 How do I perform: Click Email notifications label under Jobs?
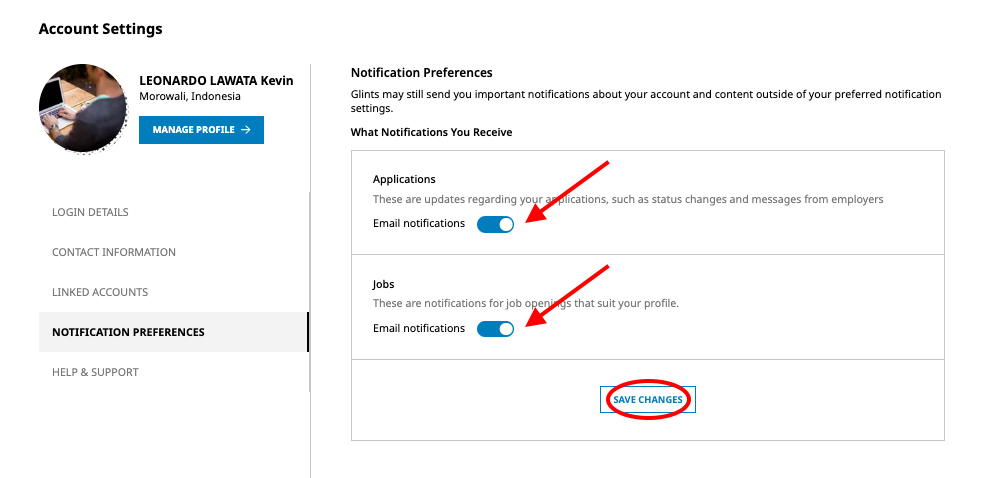click(x=419, y=328)
